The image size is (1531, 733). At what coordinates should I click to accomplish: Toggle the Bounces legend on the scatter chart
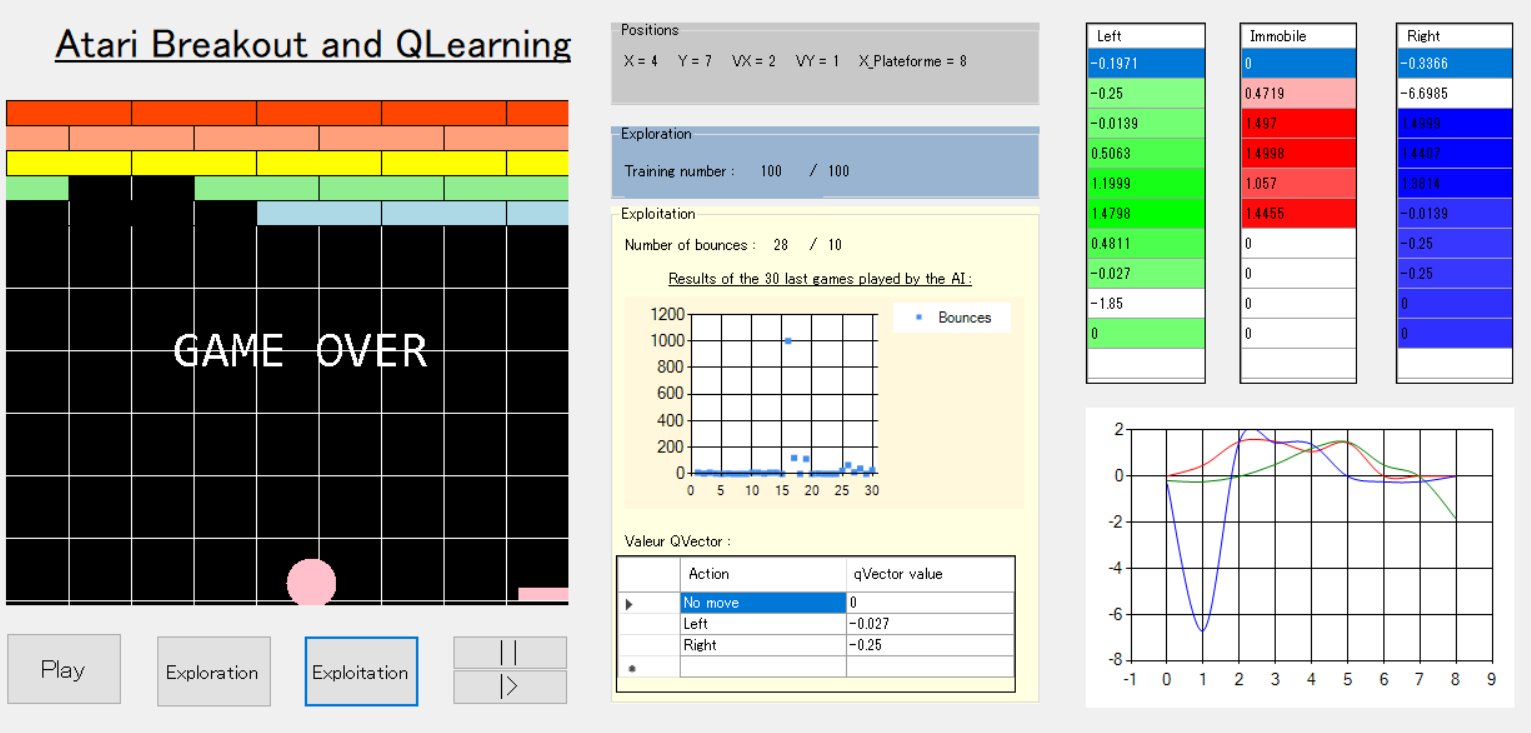[x=950, y=317]
